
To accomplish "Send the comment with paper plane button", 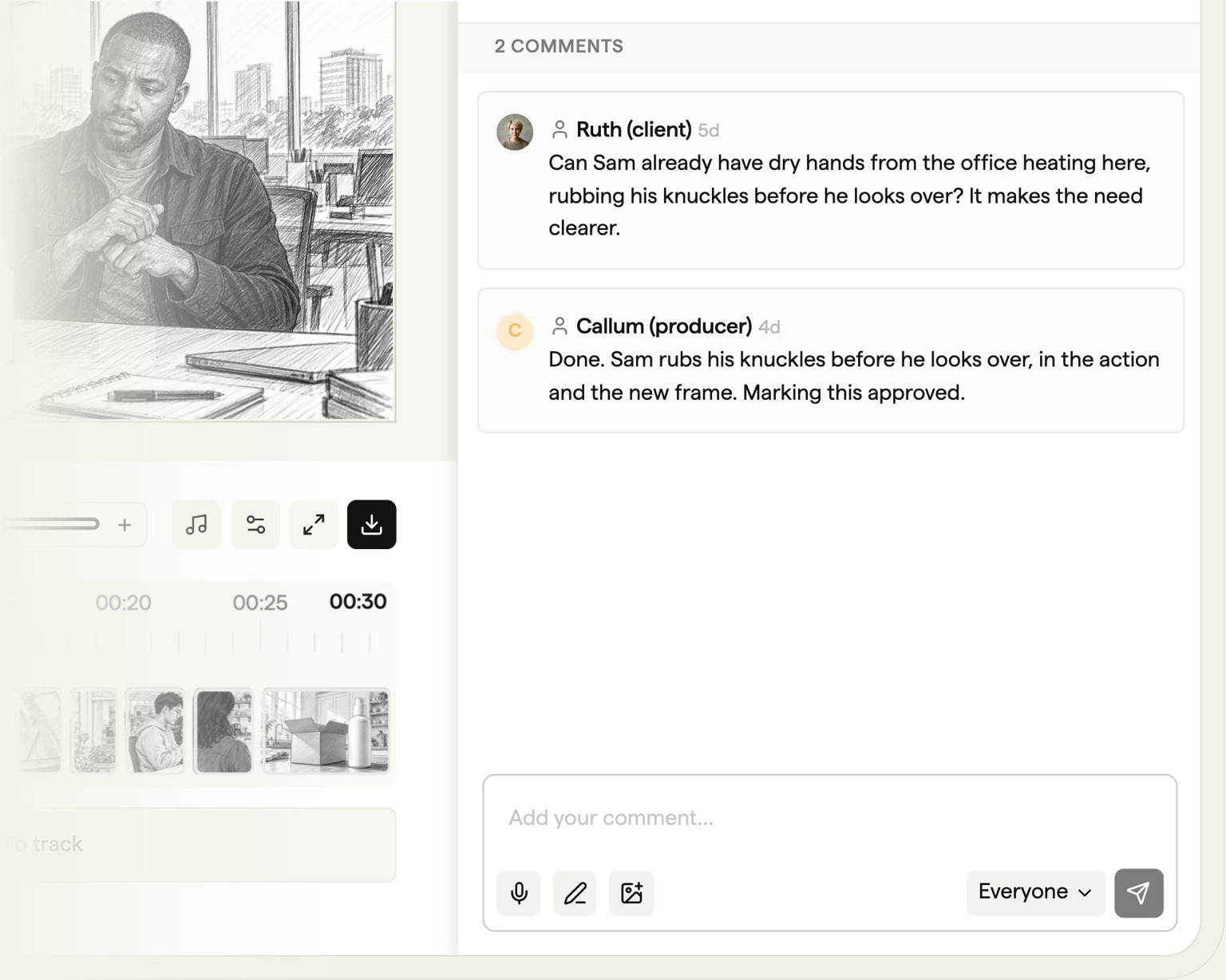I will (x=1139, y=892).
